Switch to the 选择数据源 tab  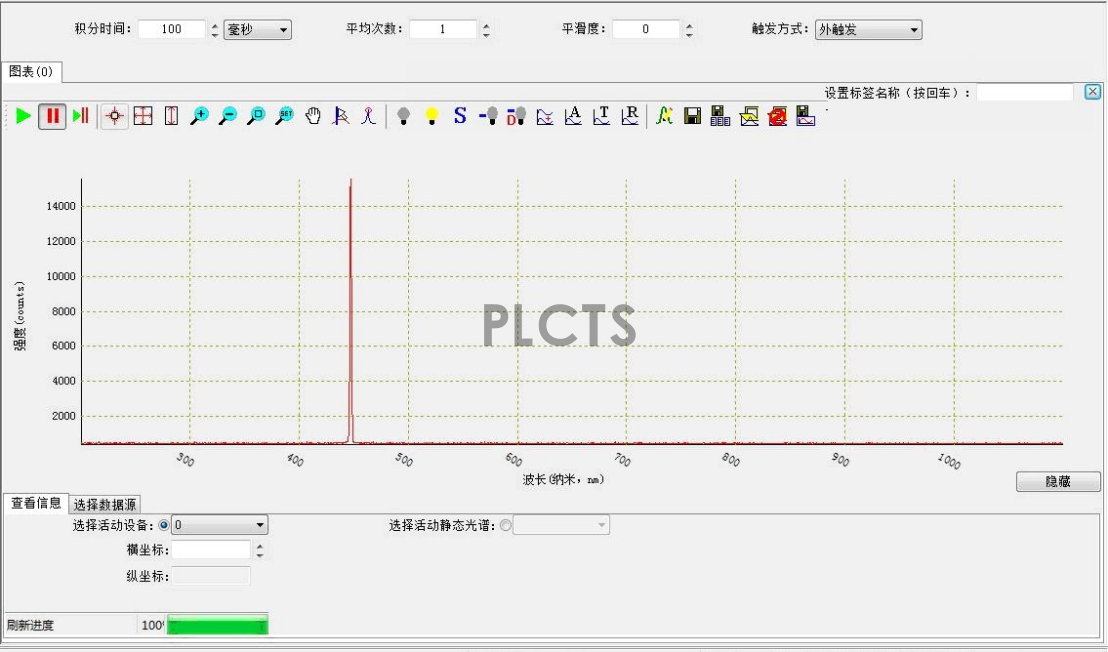pos(105,504)
